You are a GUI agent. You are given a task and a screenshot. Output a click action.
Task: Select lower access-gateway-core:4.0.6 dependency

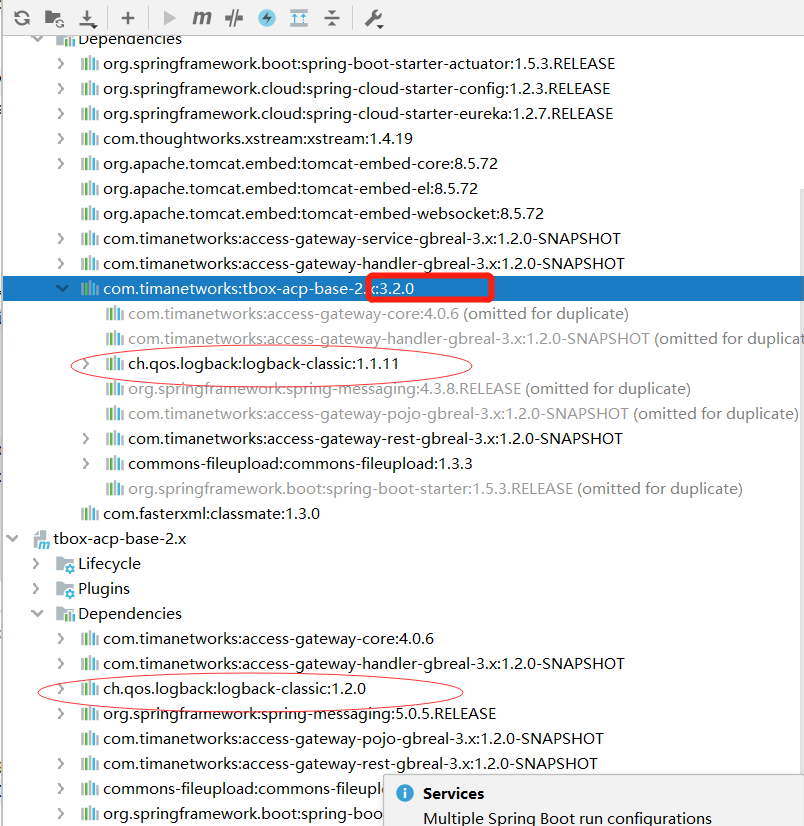(x=403, y=638)
